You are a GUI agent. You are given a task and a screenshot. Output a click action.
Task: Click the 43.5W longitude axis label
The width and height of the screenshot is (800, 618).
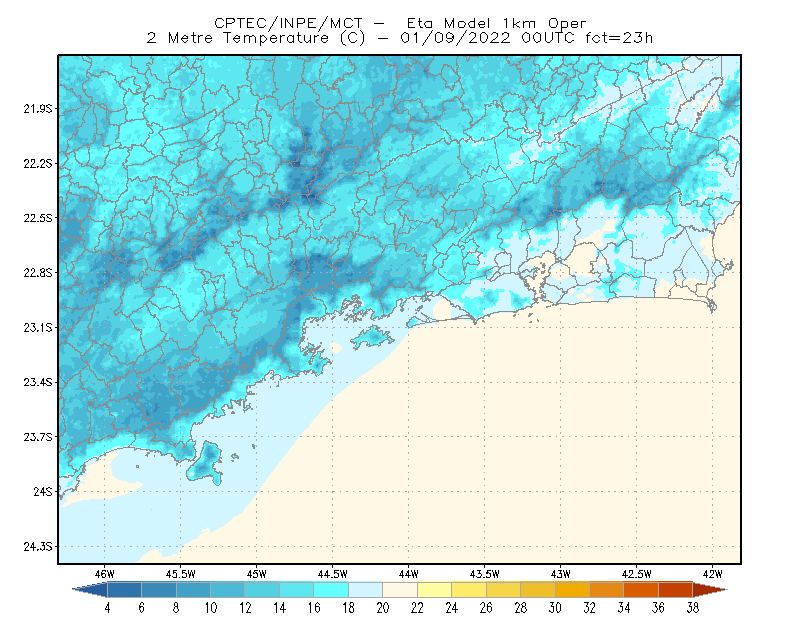point(484,574)
